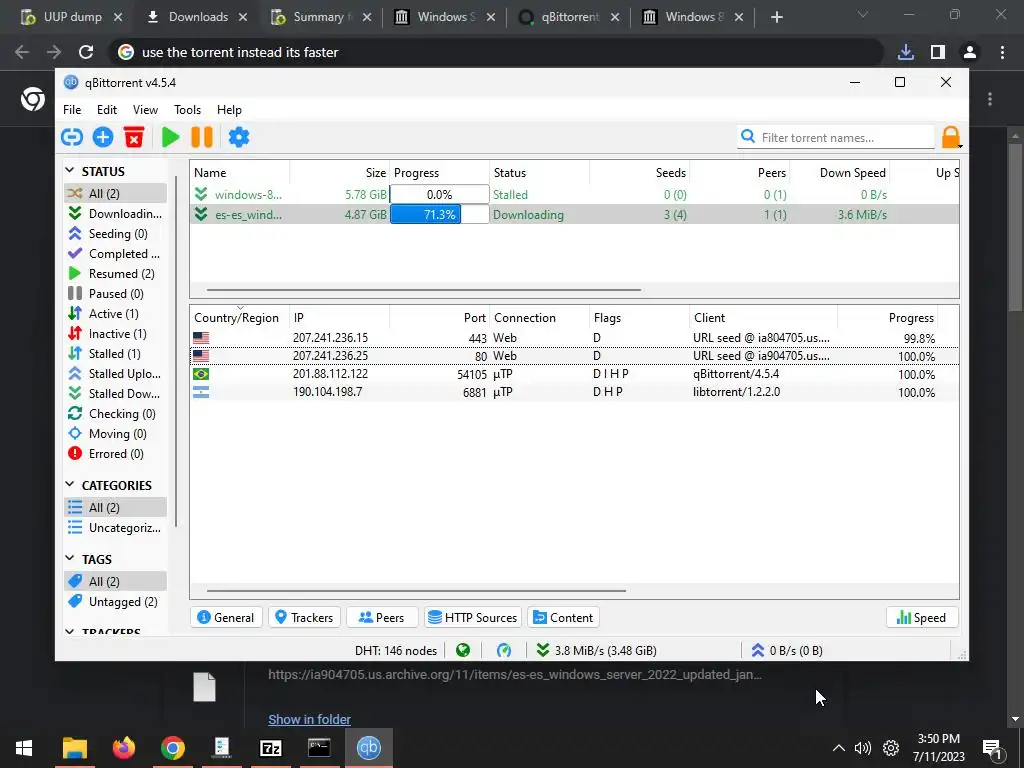Viewport: 1024px width, 768px height.
Task: Open Firefox from the taskbar
Action: (x=123, y=748)
